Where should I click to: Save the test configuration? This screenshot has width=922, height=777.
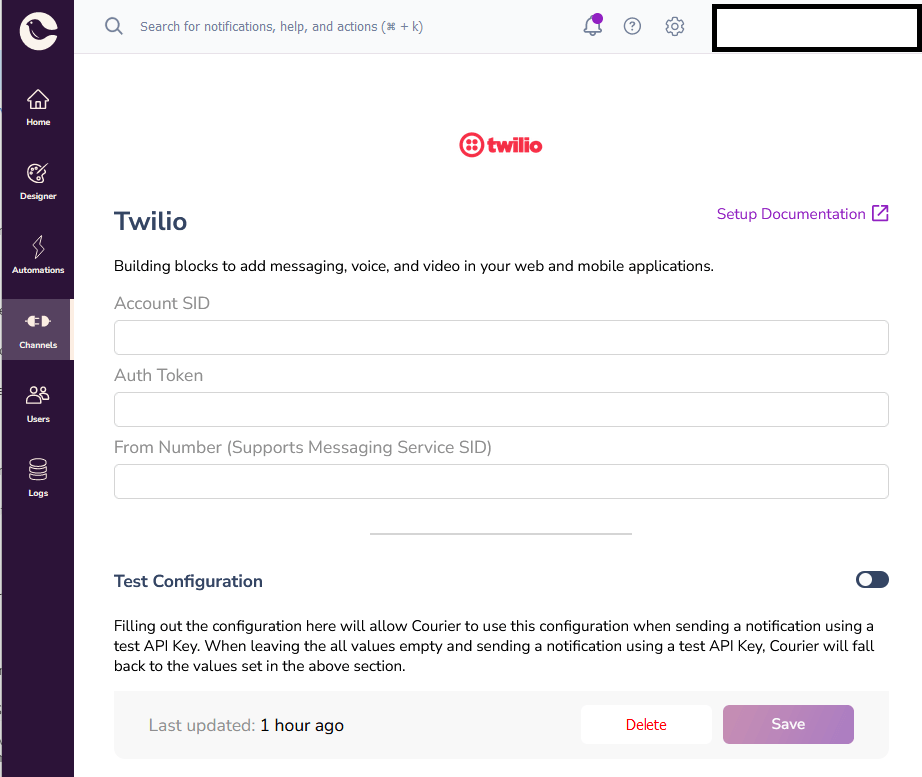pyautogui.click(x=788, y=724)
